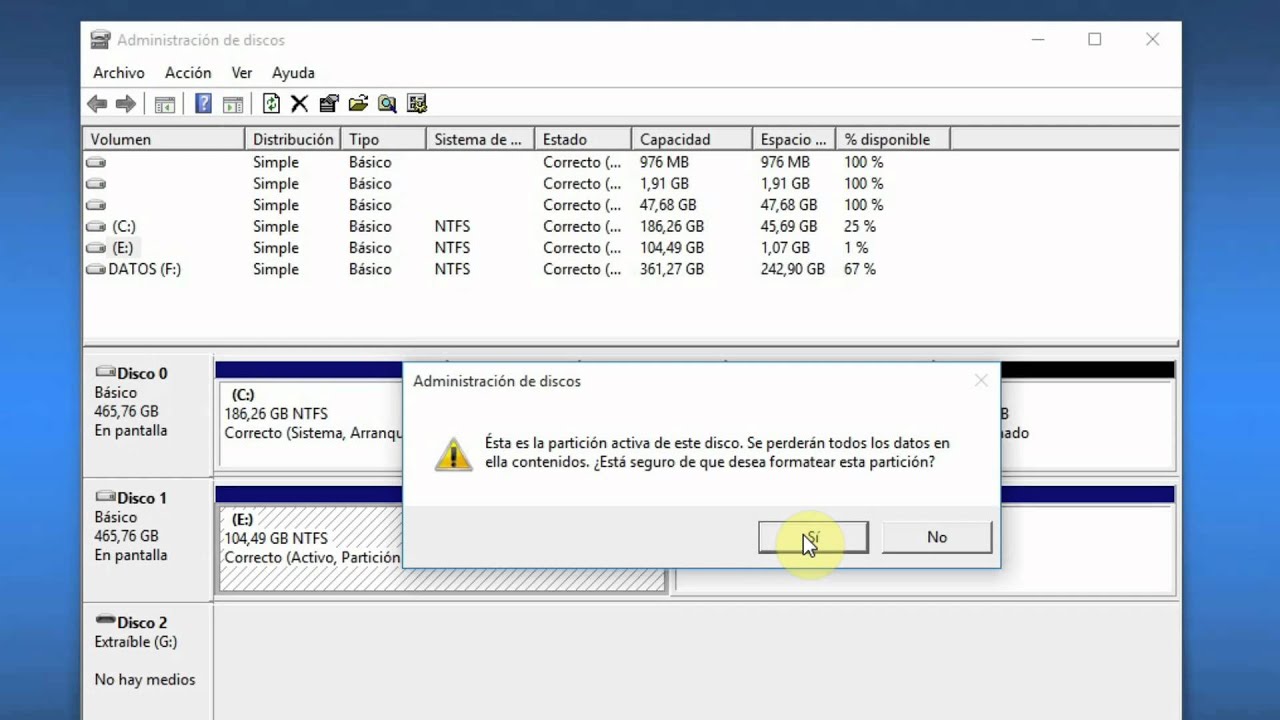Screen dimensions: 1280x720
Task: Click the open folder toolbar icon
Action: point(358,103)
